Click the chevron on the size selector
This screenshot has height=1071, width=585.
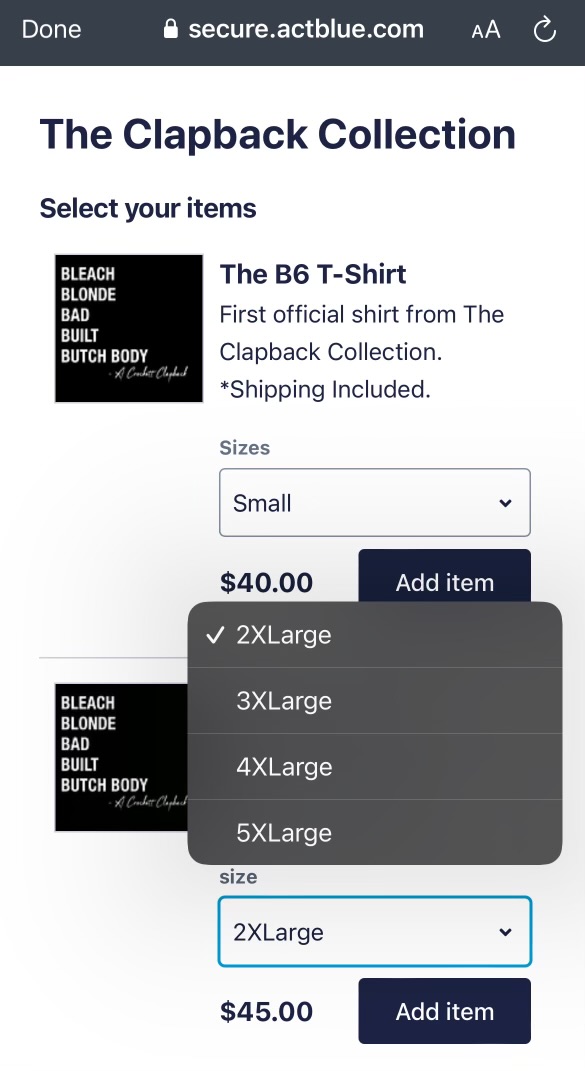505,931
